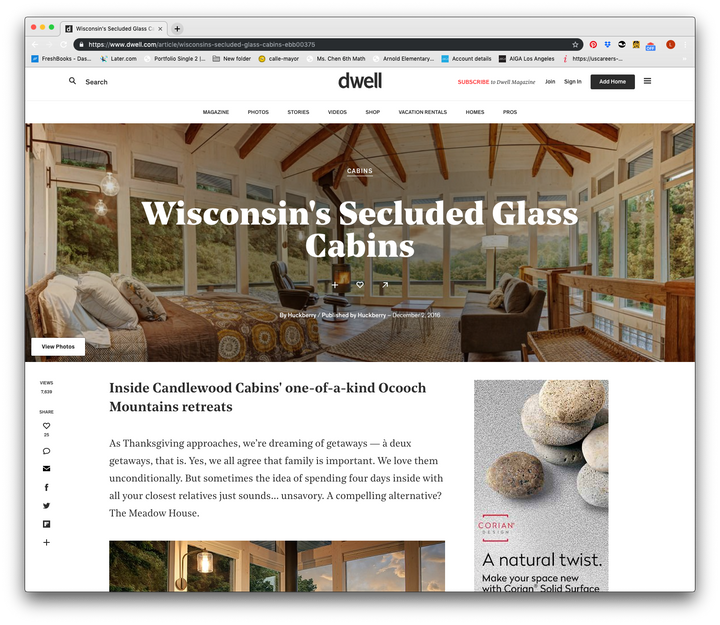Click the hero image share arrow icon

coord(385,285)
